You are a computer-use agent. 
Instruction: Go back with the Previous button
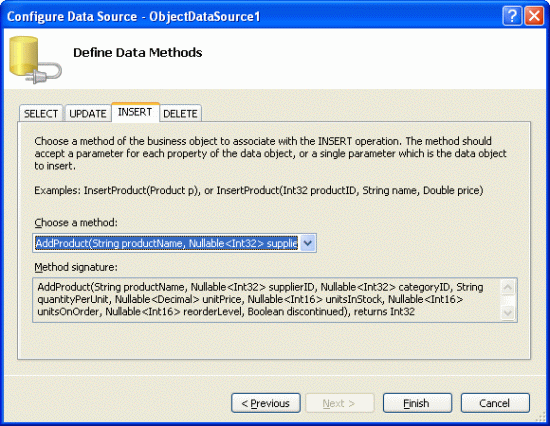[266, 403]
